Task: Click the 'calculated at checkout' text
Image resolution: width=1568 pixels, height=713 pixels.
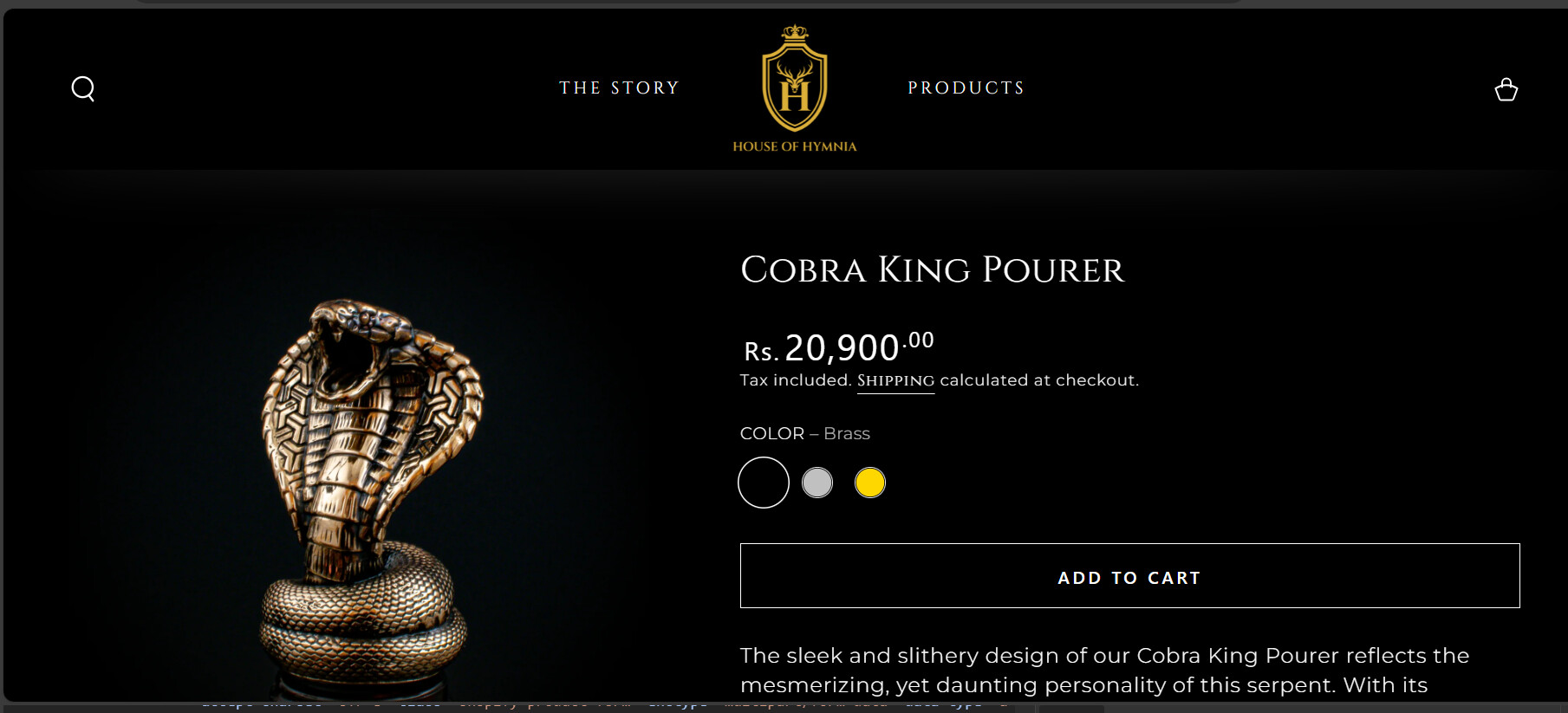Action: [1038, 380]
